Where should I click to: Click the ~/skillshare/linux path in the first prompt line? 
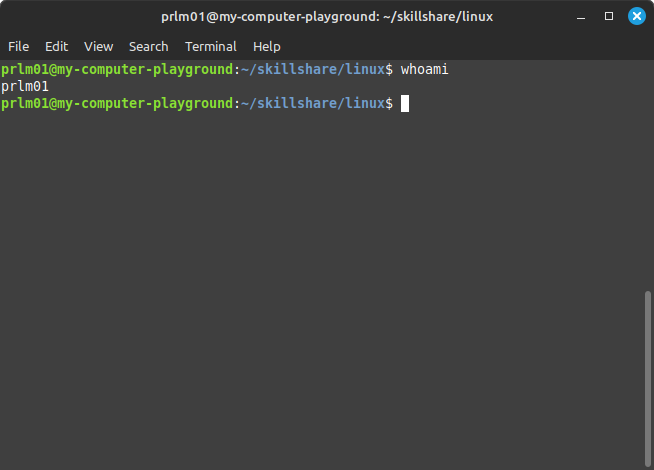[x=312, y=69]
